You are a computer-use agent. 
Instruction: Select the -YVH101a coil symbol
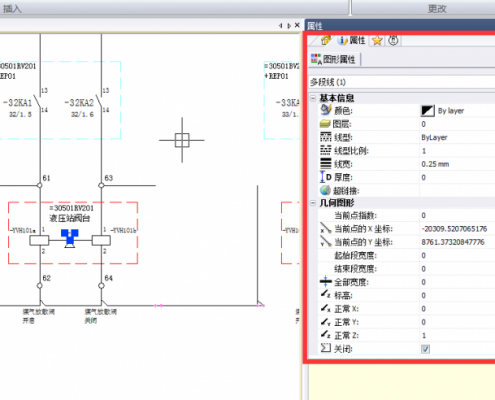tap(39, 240)
